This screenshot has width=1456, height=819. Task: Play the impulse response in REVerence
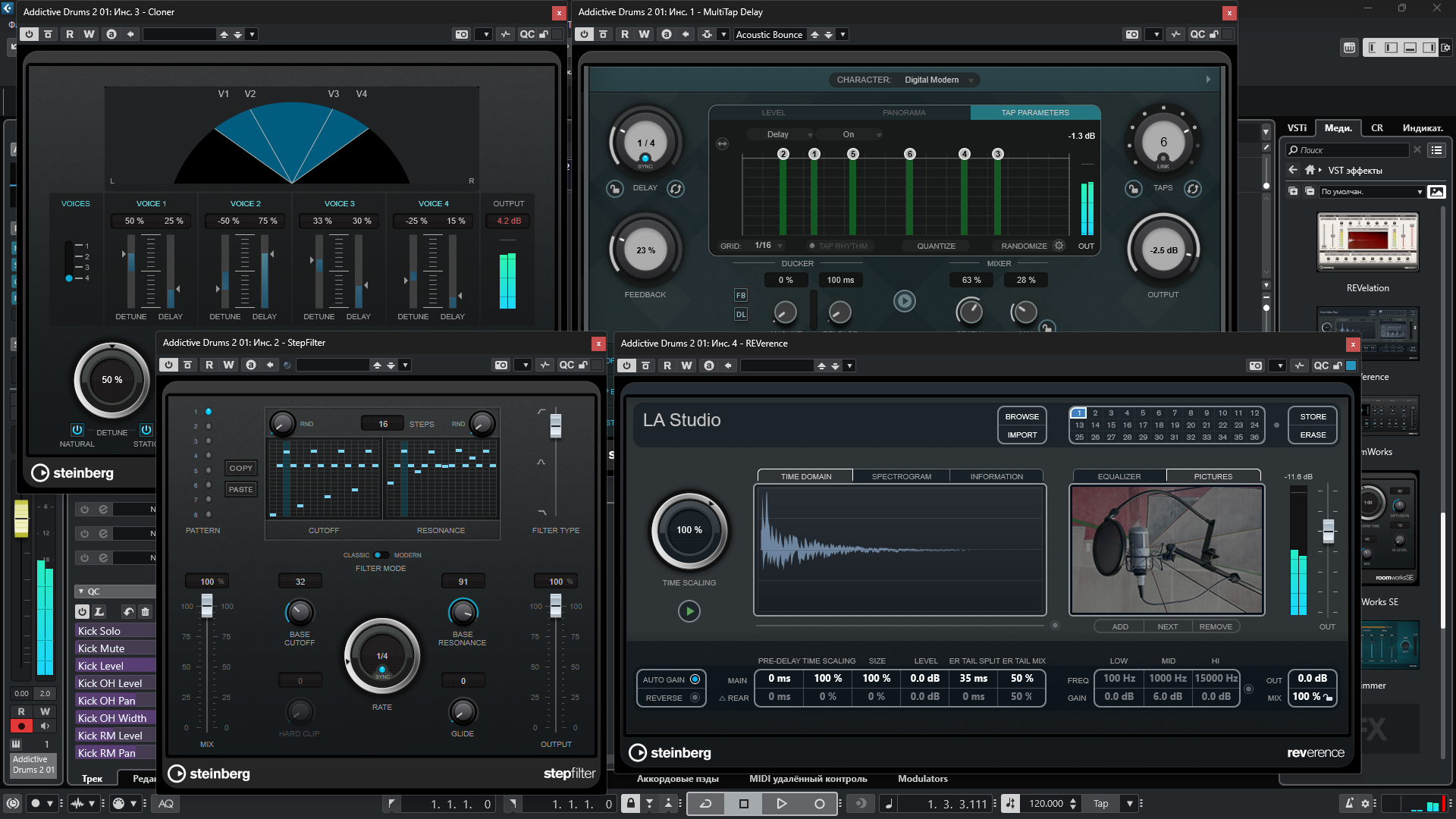(689, 610)
